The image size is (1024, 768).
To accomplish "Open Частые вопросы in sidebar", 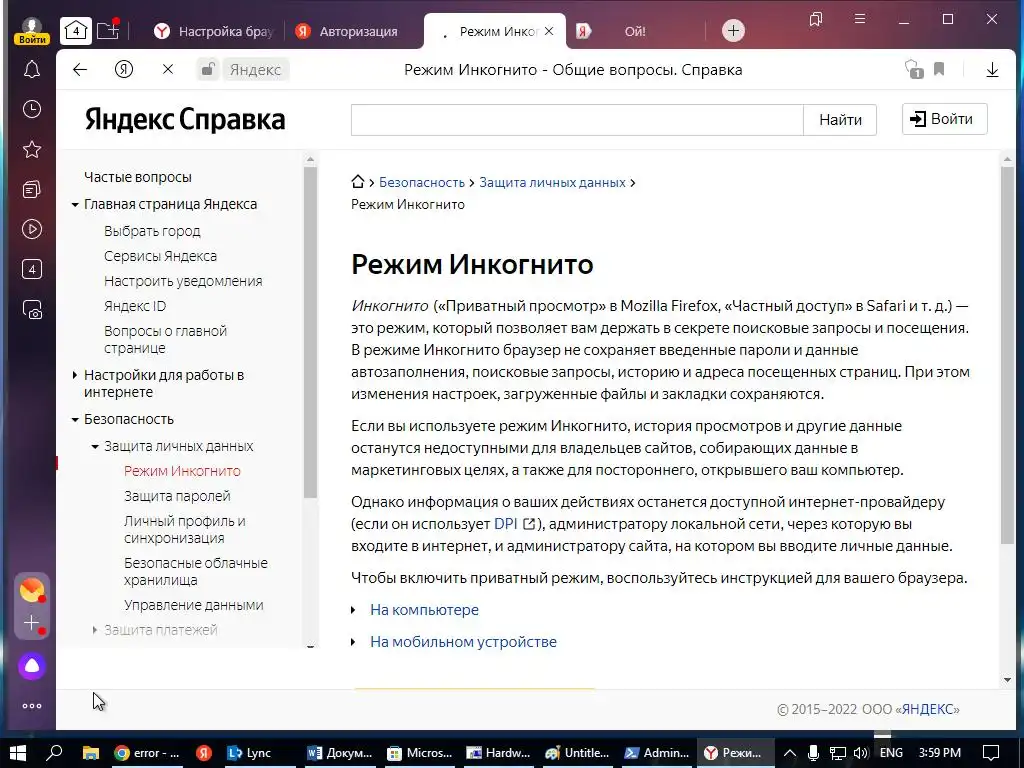I will pyautogui.click(x=138, y=177).
